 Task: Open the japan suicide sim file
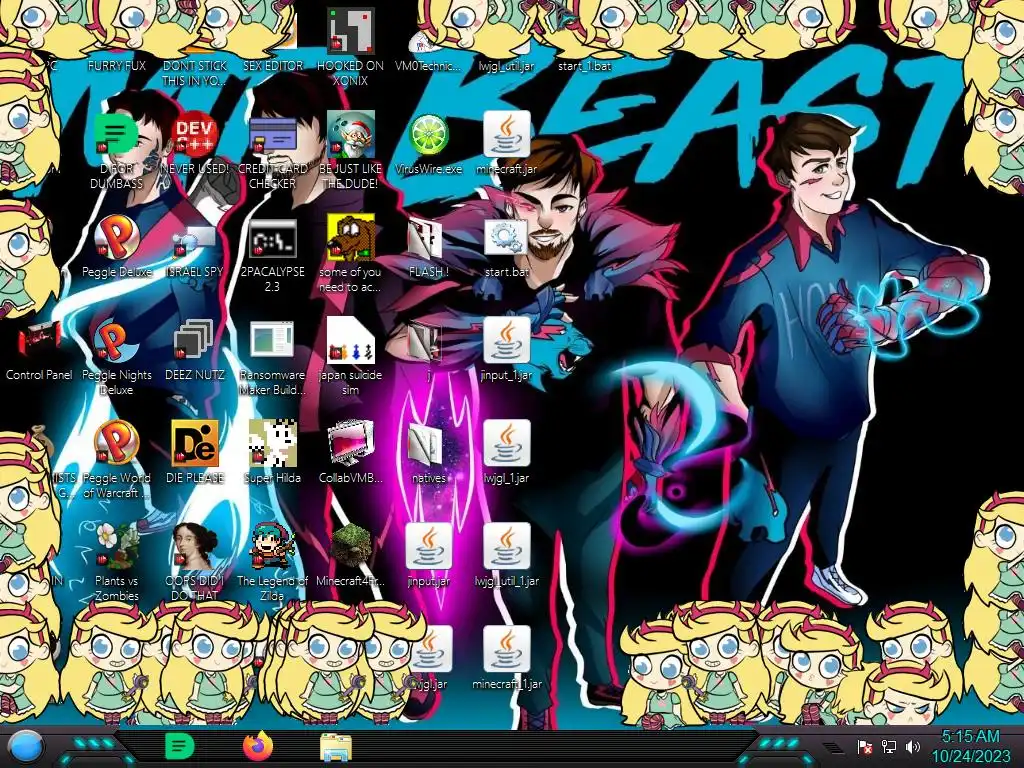tap(351, 341)
